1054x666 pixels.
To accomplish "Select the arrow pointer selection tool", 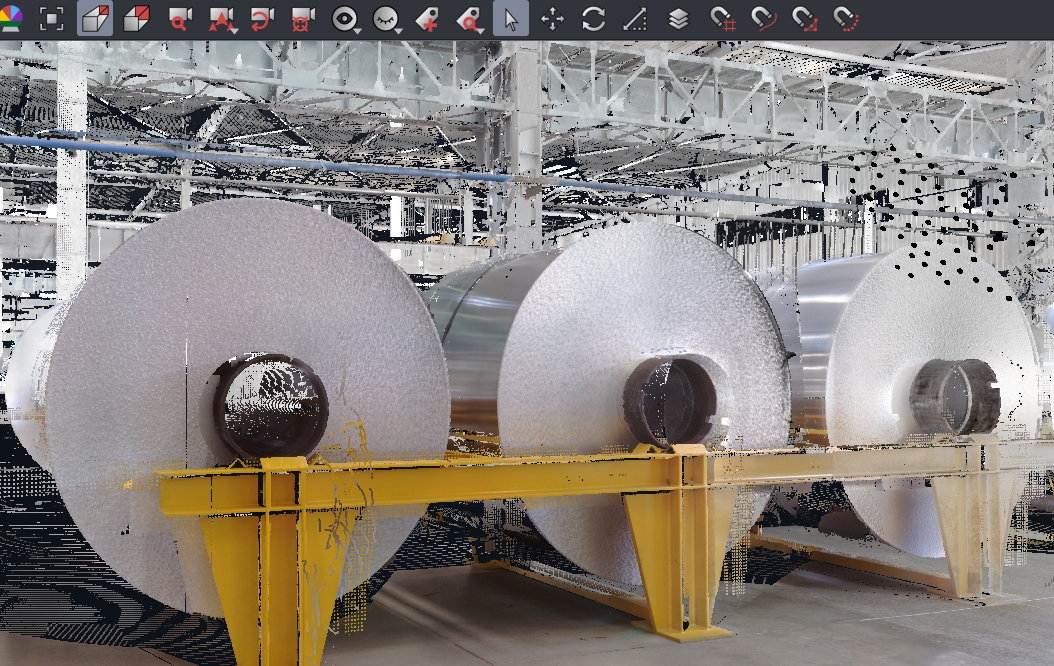I will [511, 19].
